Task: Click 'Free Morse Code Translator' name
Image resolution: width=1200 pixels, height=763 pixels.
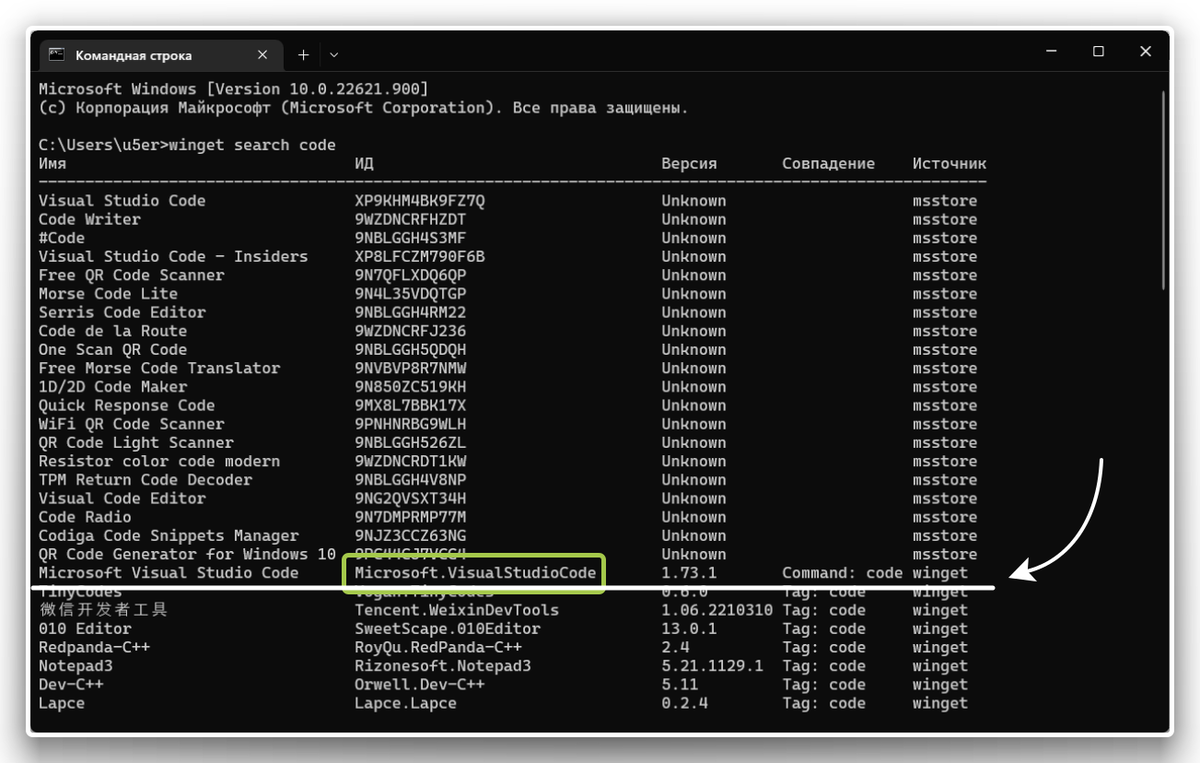Action: coord(160,368)
